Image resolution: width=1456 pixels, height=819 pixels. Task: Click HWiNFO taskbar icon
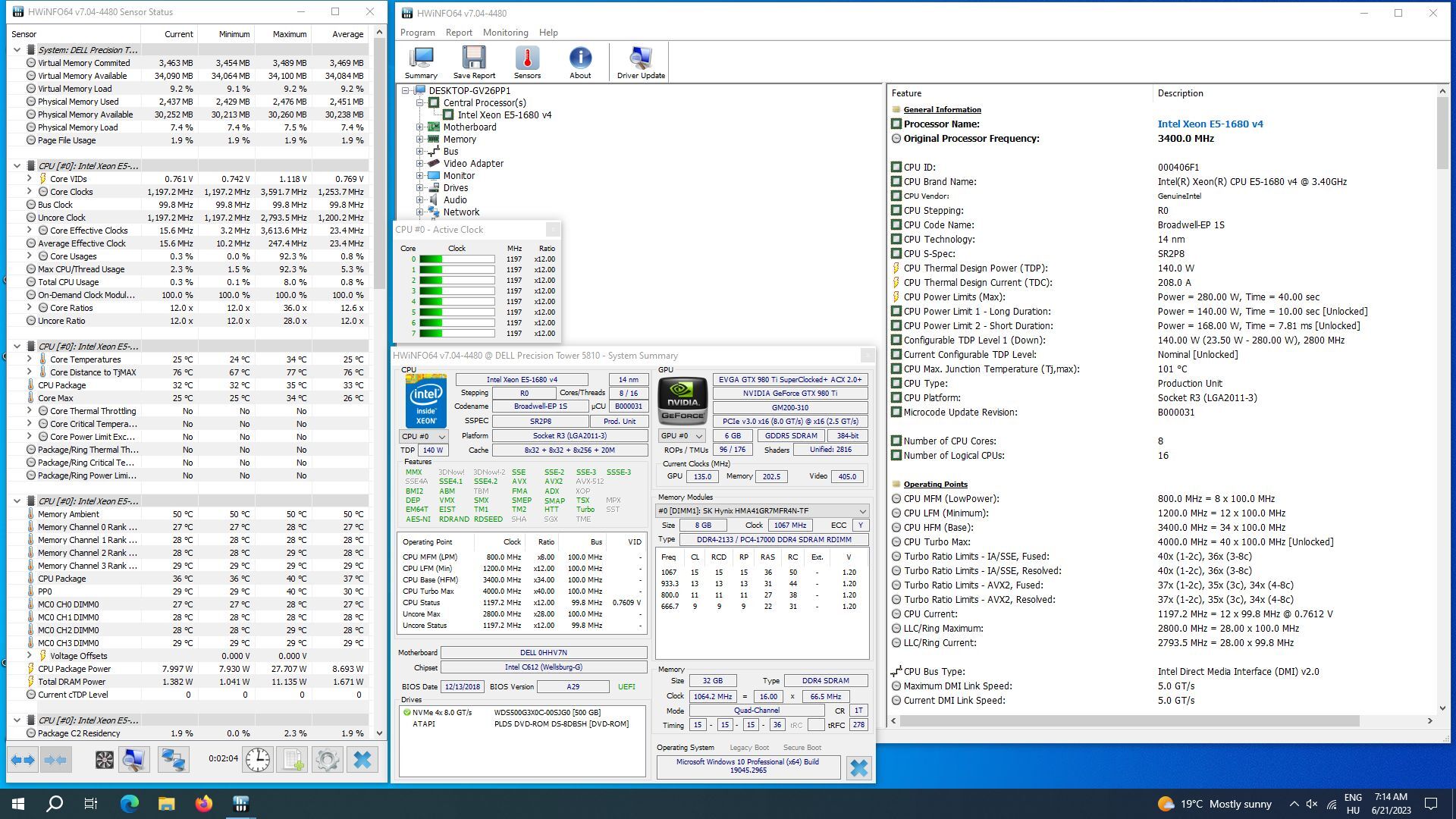[x=241, y=804]
